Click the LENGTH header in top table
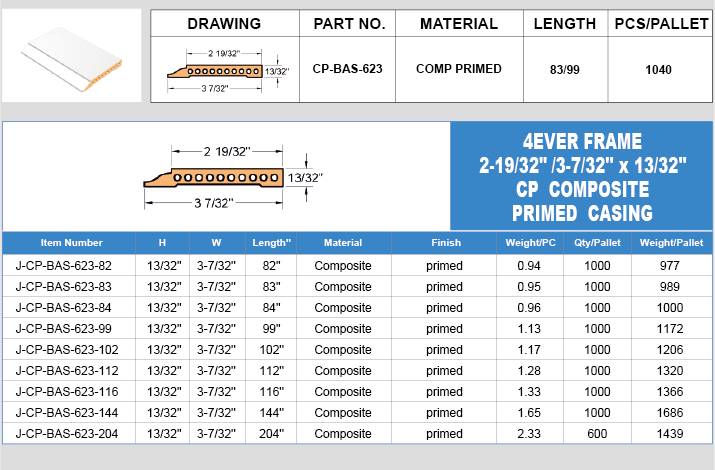Screen dimensions: 715x470 click(565, 24)
